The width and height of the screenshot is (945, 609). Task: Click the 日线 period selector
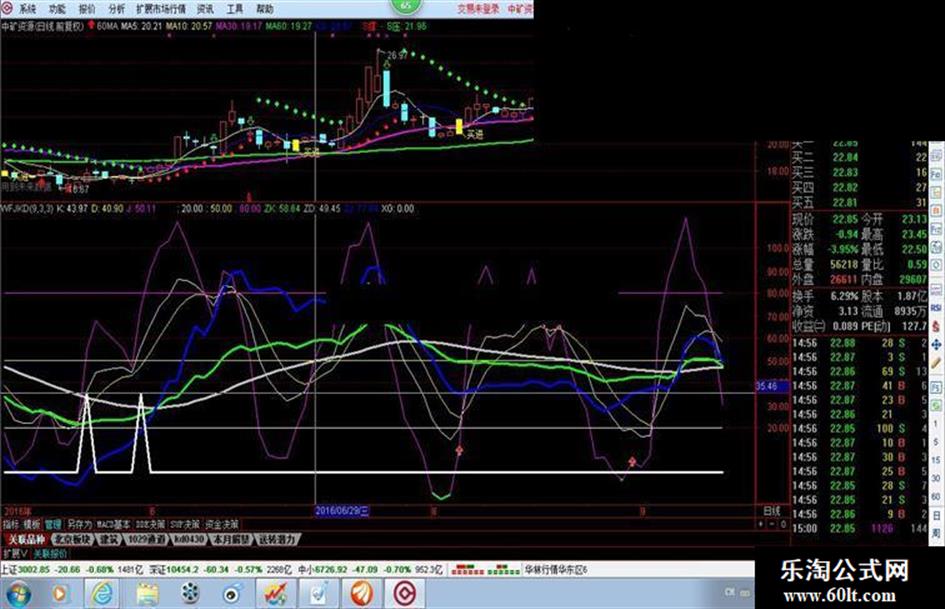[x=771, y=510]
